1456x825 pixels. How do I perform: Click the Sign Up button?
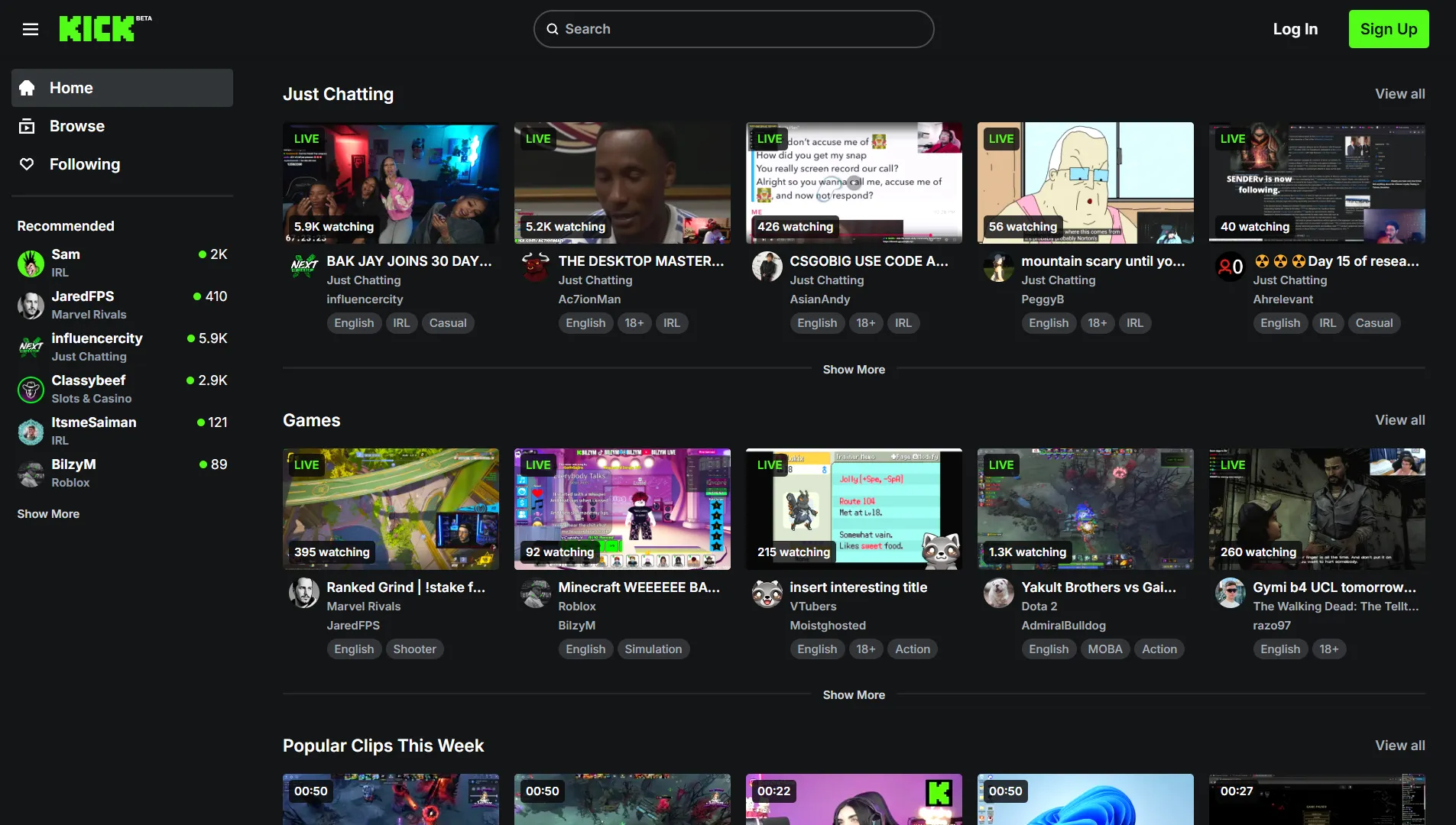click(x=1388, y=29)
